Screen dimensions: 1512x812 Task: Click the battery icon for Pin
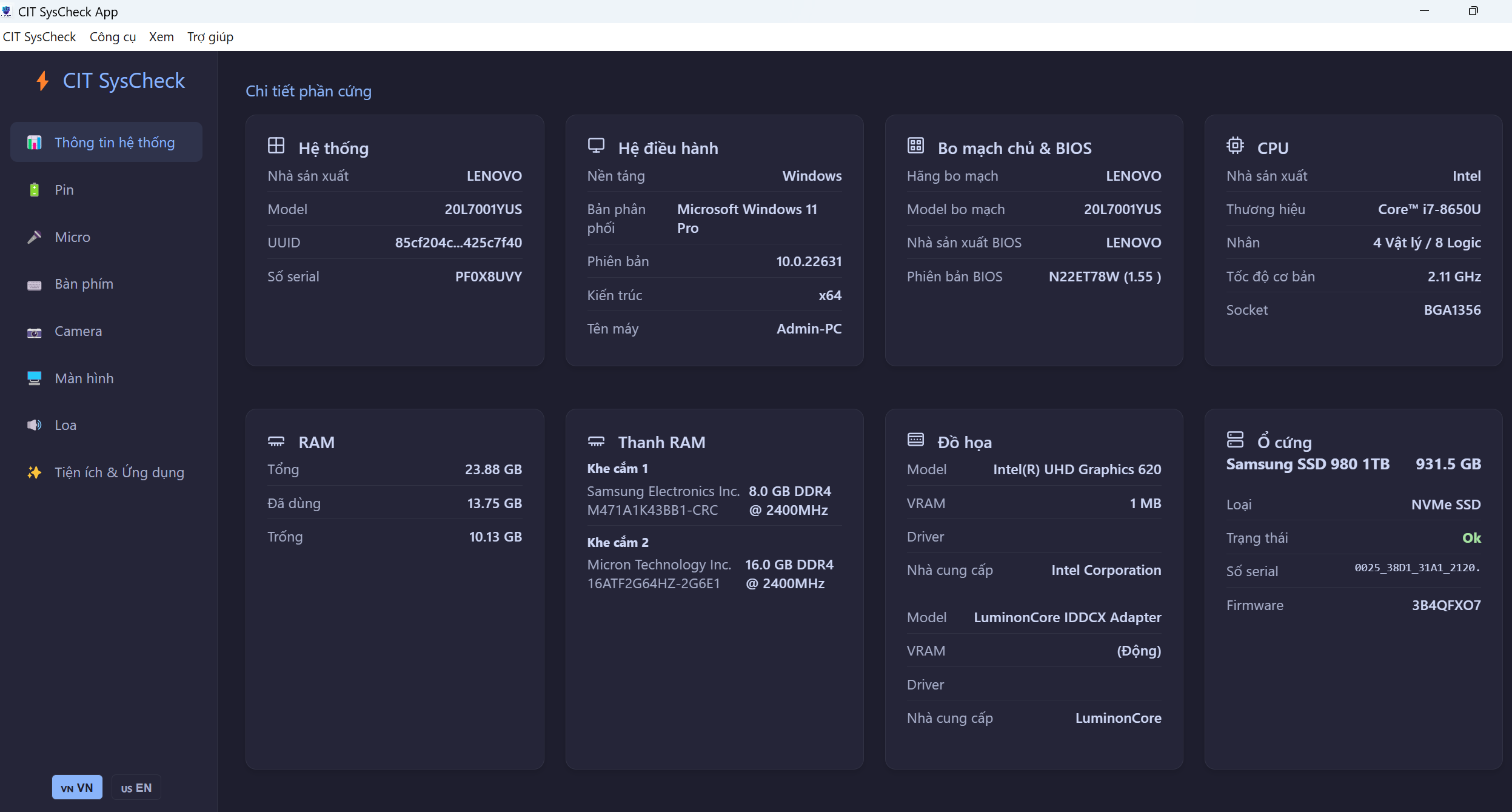click(x=35, y=190)
